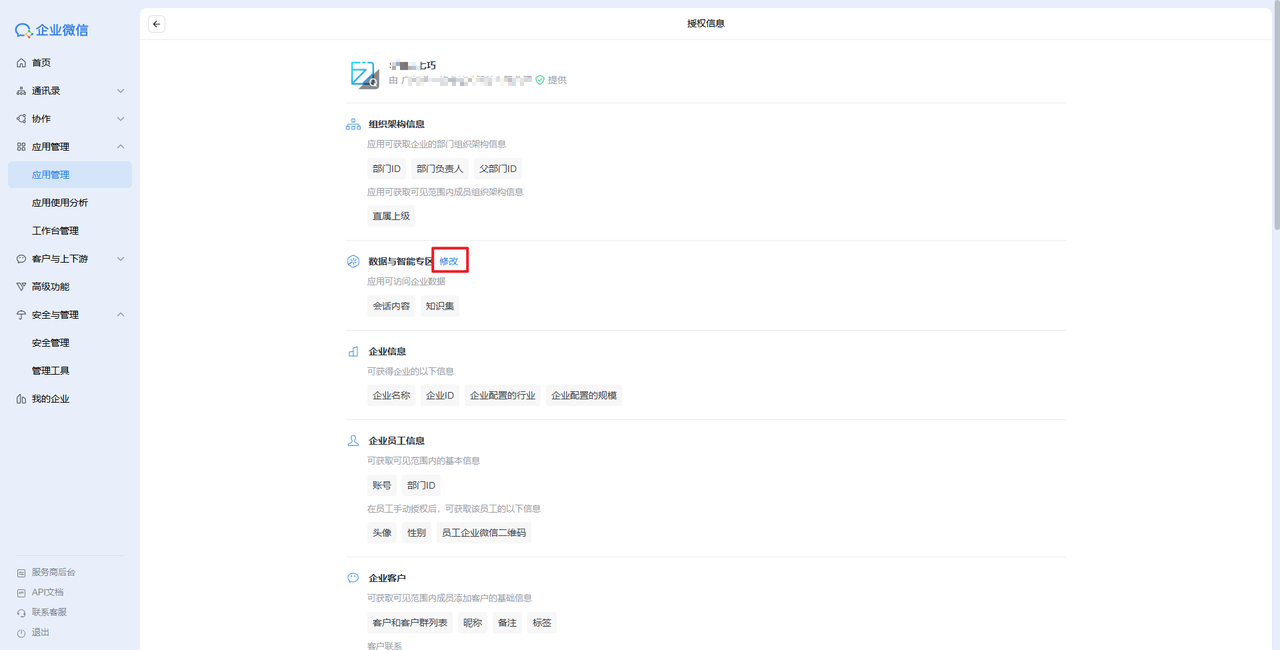
Task: Click the 首页 home icon
Action: [x=22, y=63]
